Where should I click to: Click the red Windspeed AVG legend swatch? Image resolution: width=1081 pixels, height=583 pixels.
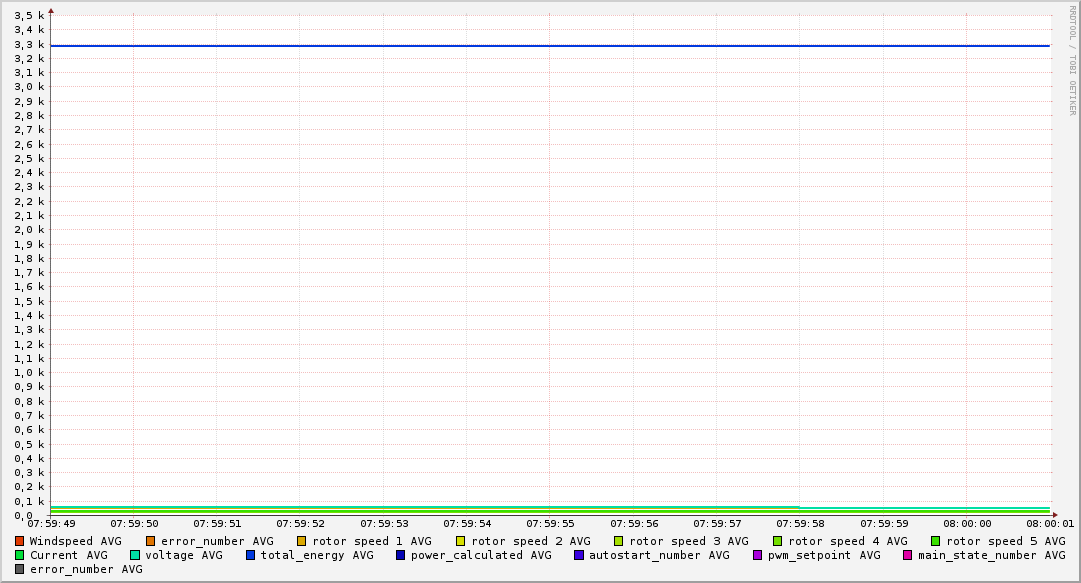(x=19, y=541)
